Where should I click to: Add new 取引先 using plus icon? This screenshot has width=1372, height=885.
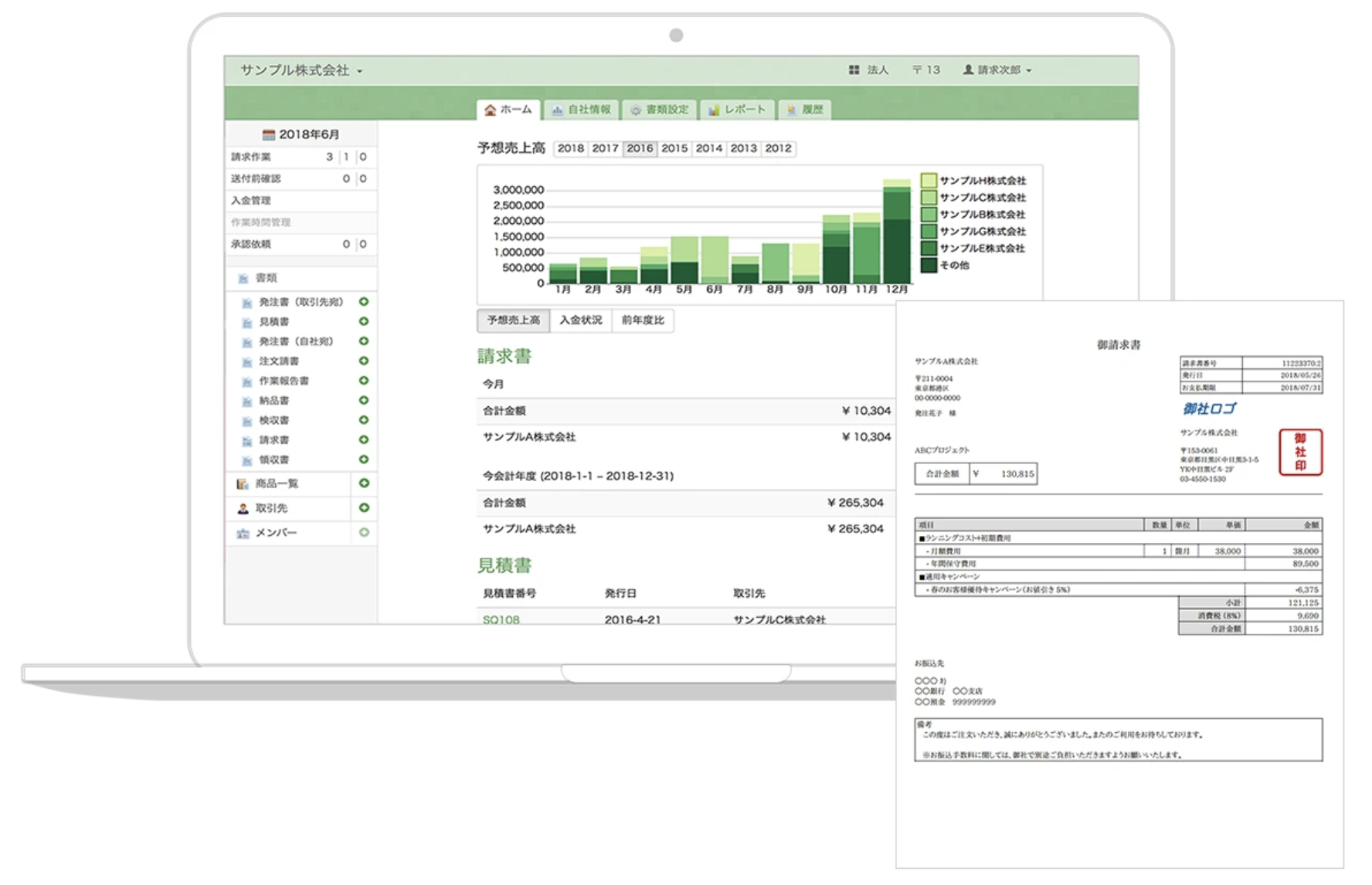364,507
